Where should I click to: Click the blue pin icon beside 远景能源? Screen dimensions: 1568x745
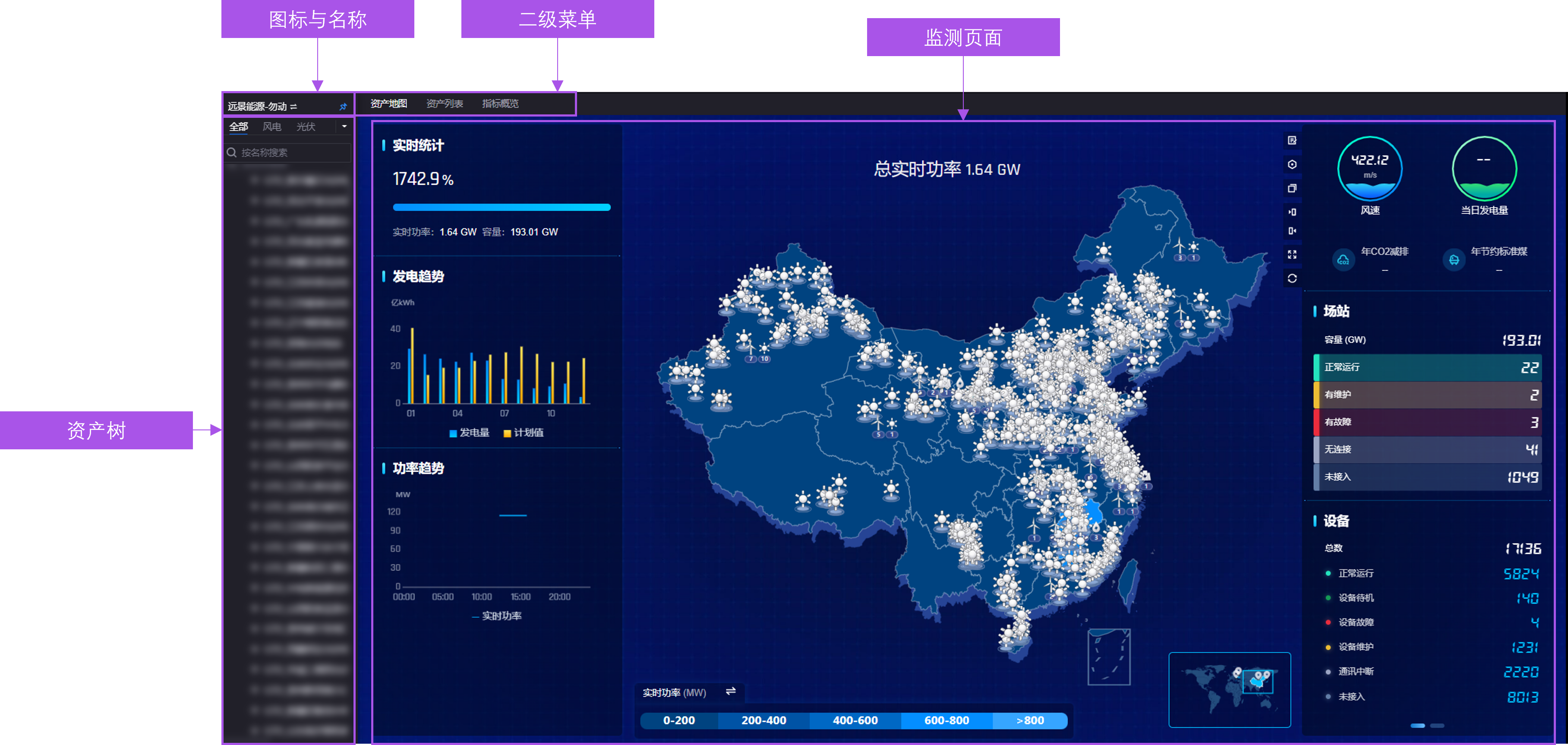point(343,107)
